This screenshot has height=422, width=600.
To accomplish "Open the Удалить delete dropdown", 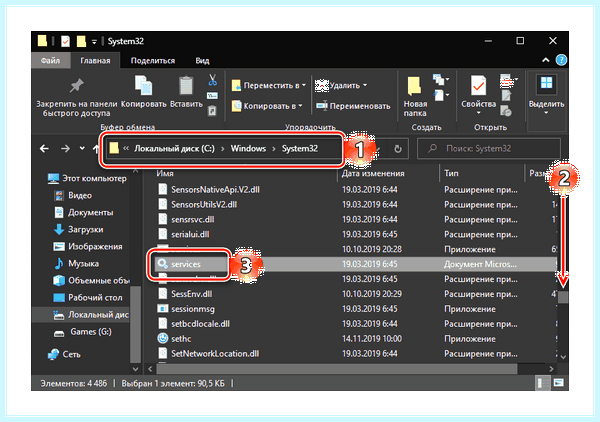I will tap(341, 85).
